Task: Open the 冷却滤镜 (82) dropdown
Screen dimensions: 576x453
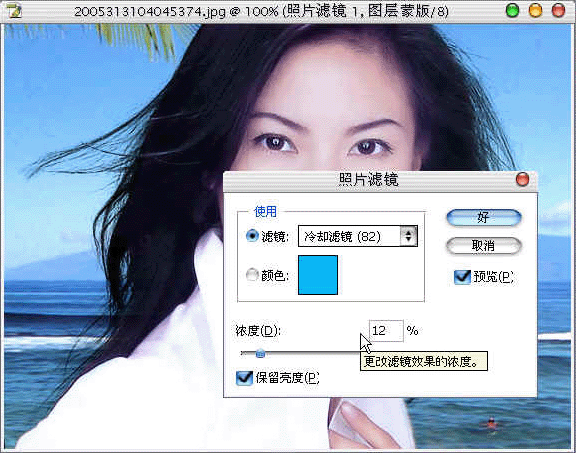Action: (357, 236)
